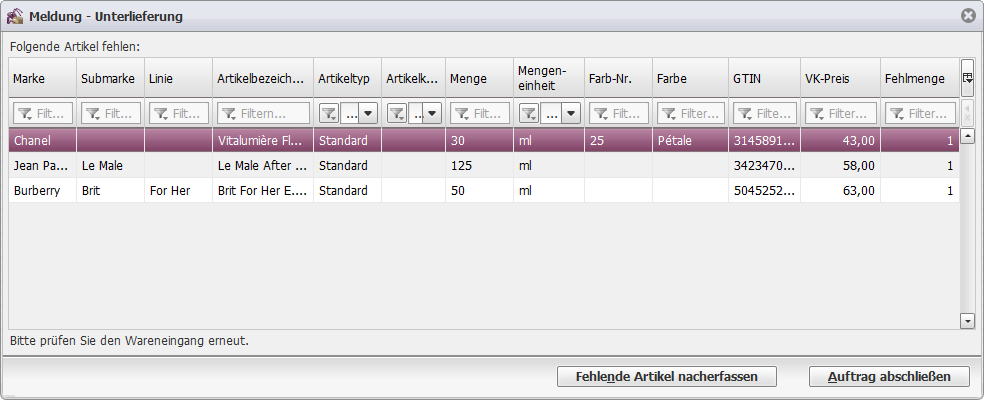Click the column chooser icon in table header
This screenshot has height=400, width=984.
966,78
